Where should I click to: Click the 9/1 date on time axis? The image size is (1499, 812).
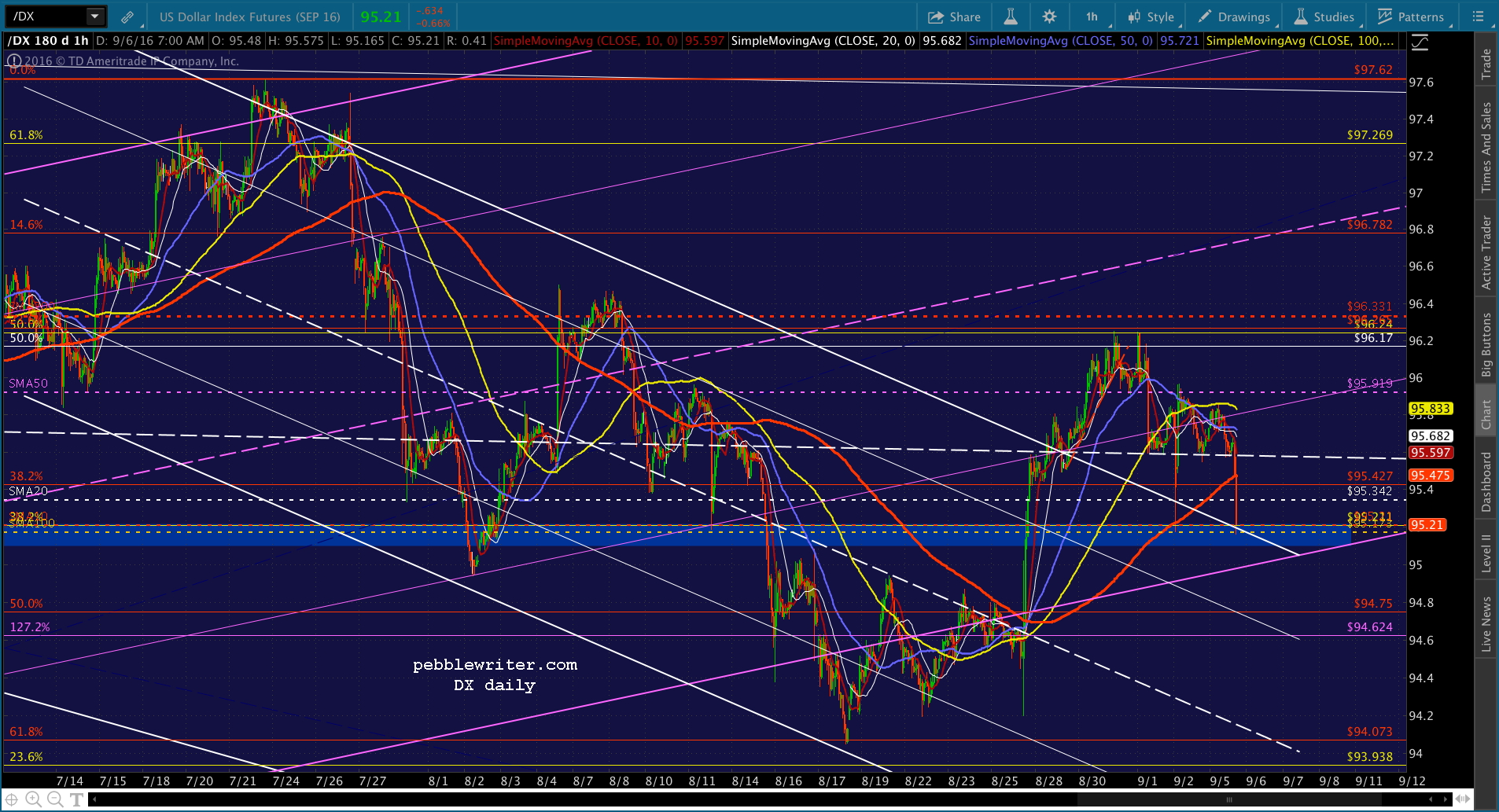[x=1147, y=781]
